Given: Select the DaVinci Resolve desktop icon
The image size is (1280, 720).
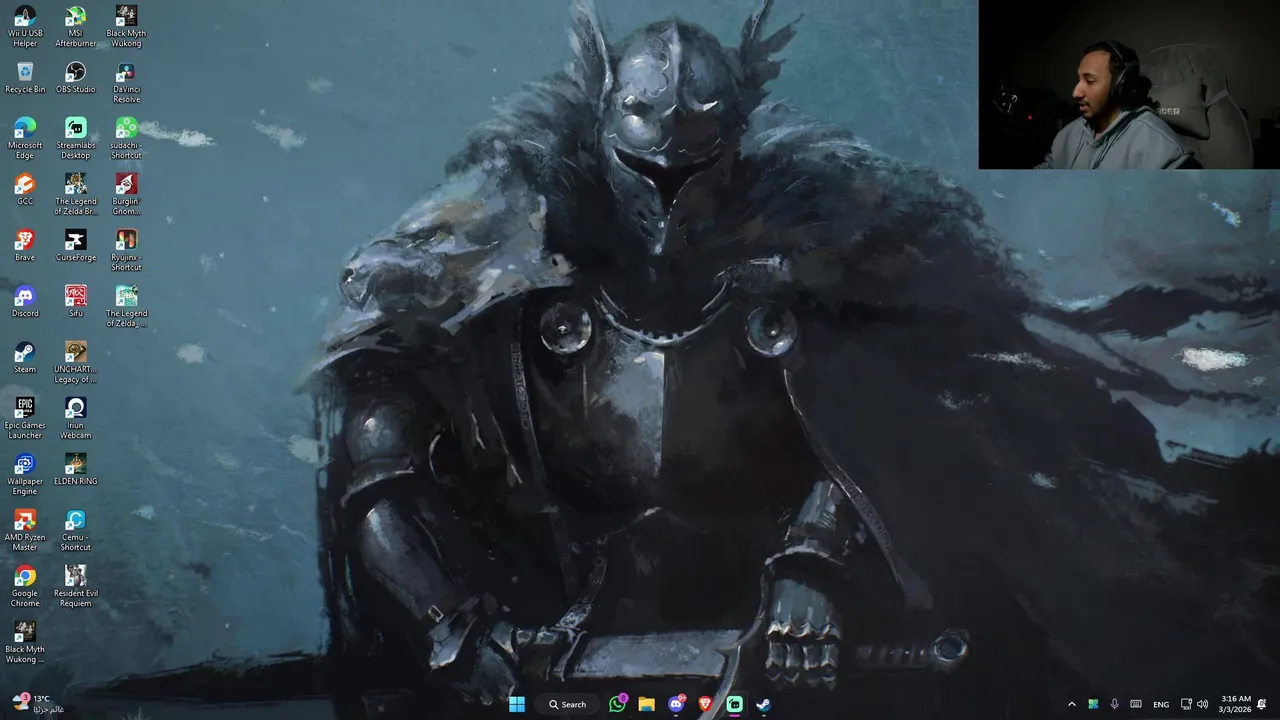Looking at the screenshot, I should 126,82.
